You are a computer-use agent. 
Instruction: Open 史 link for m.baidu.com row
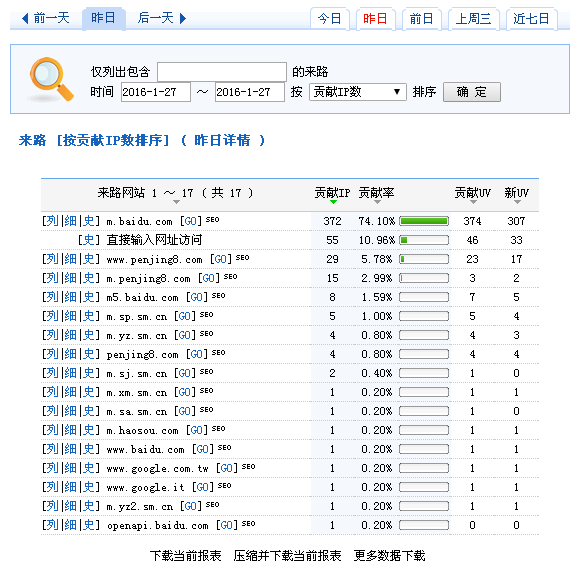89,221
